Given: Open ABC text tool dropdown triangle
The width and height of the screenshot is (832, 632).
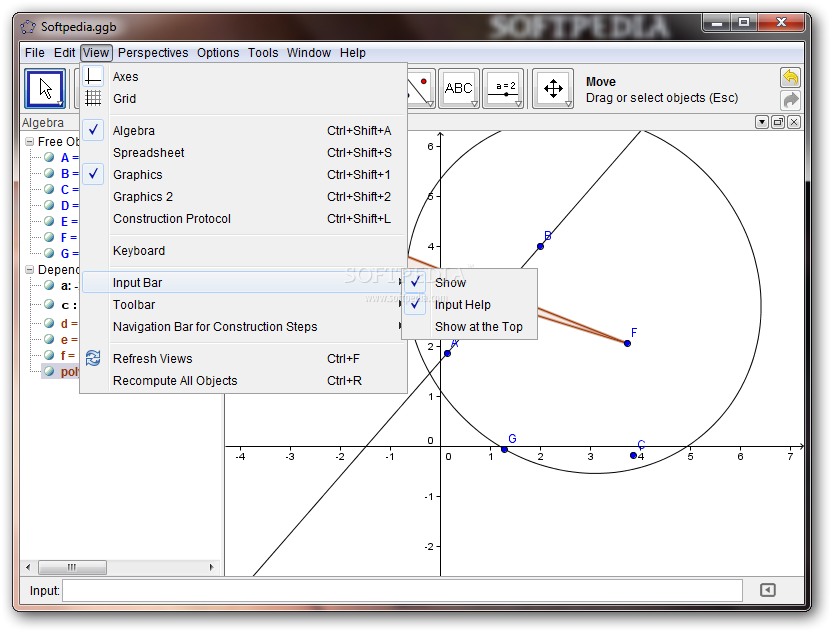Looking at the screenshot, I should pos(474,104).
